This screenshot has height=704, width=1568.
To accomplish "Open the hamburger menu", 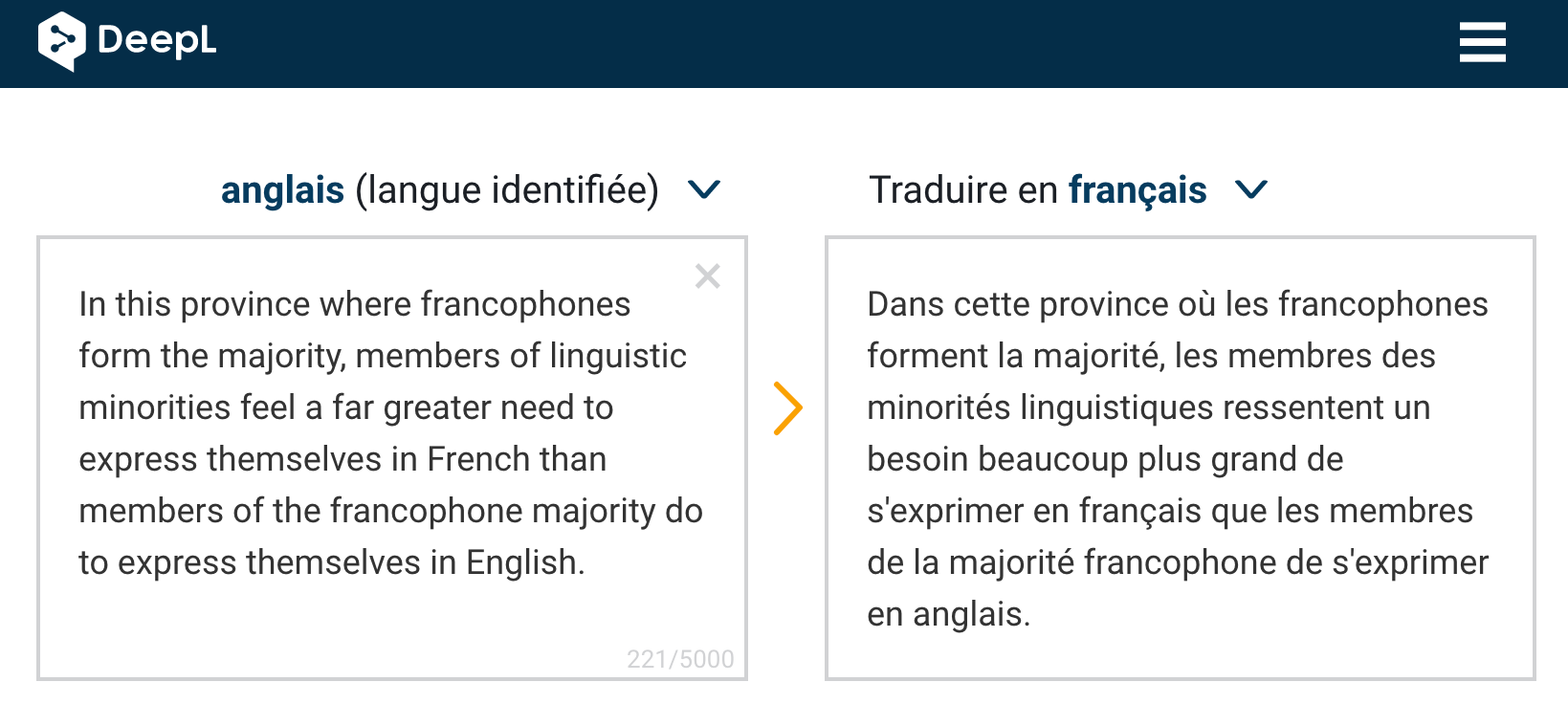I will click(x=1482, y=43).
